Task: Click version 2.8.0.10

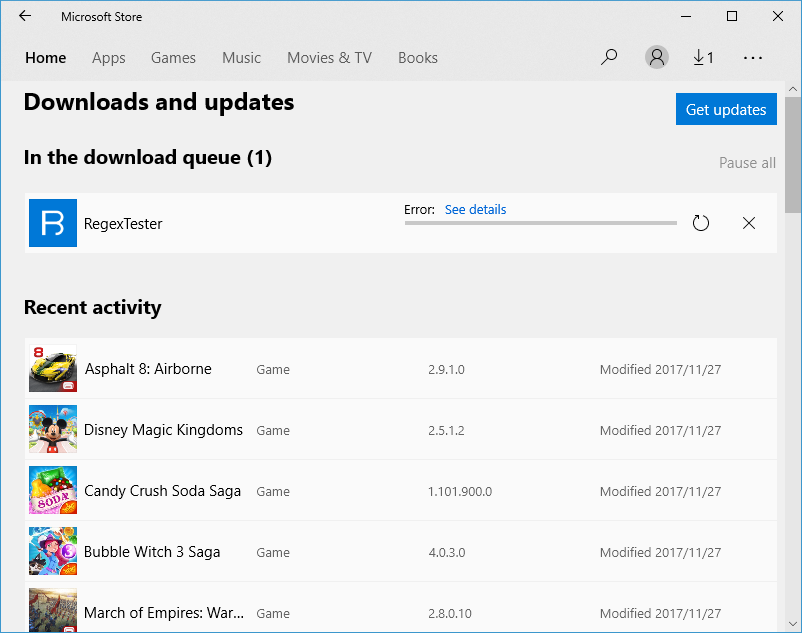Action: click(x=450, y=613)
